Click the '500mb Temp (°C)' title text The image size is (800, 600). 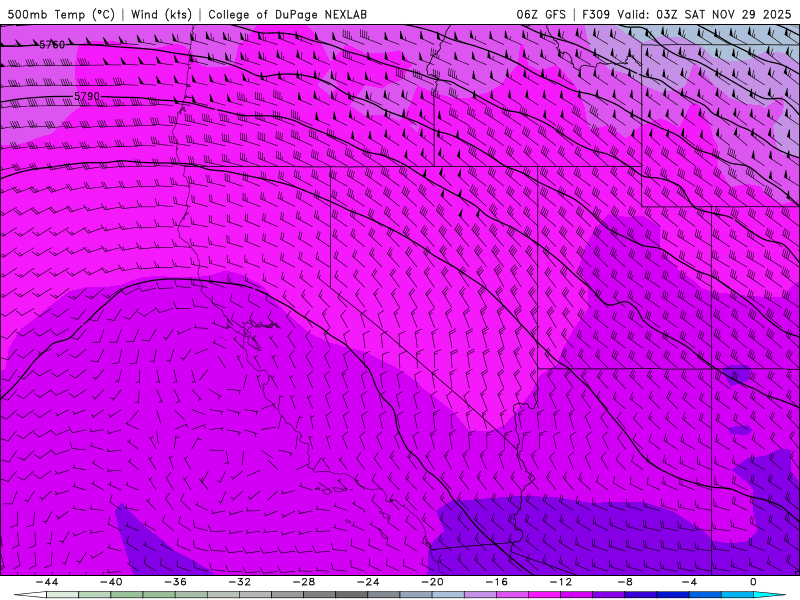(x=61, y=14)
